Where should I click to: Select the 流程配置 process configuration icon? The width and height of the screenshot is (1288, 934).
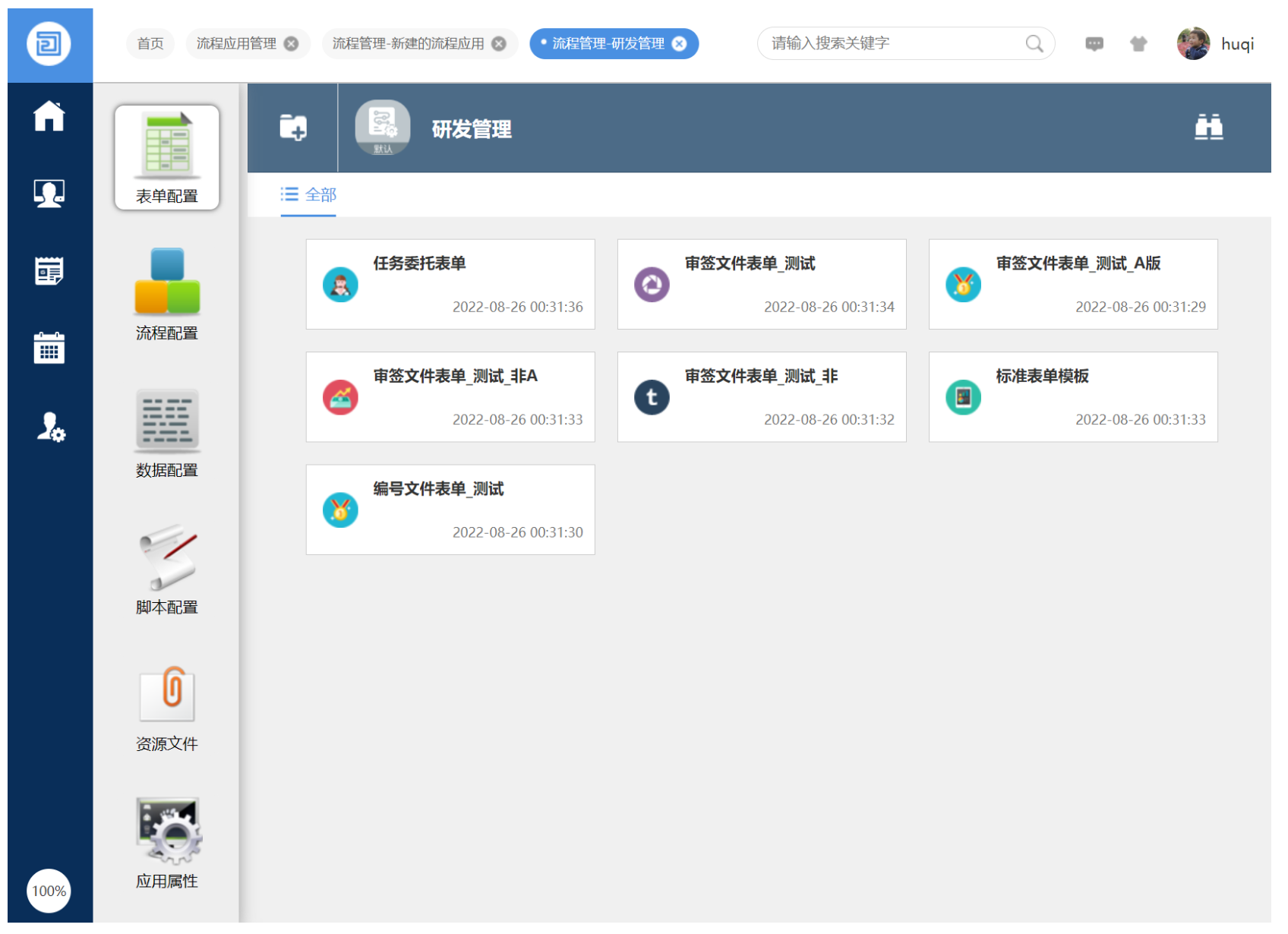(167, 294)
